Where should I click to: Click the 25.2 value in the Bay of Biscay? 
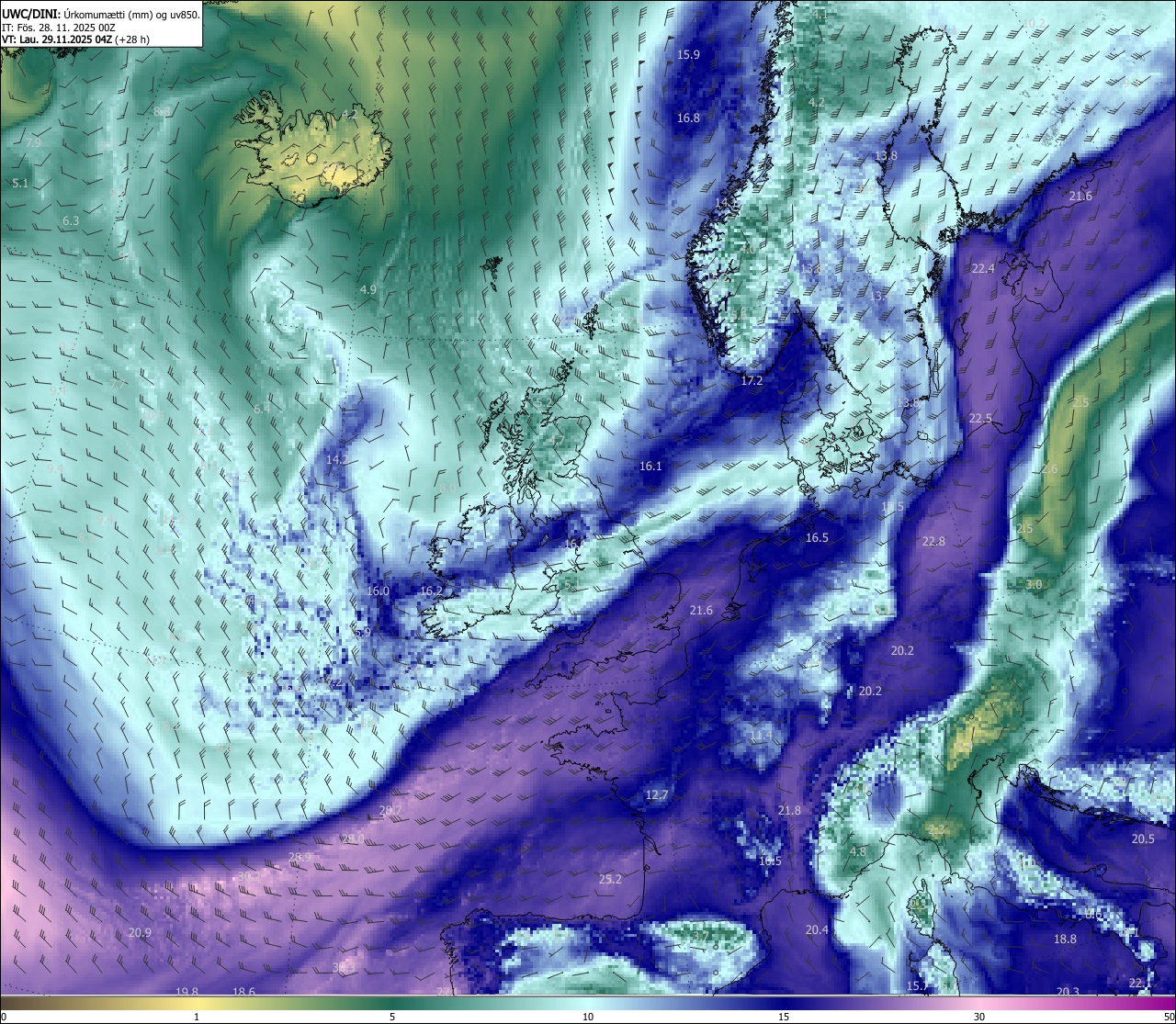[x=610, y=879]
